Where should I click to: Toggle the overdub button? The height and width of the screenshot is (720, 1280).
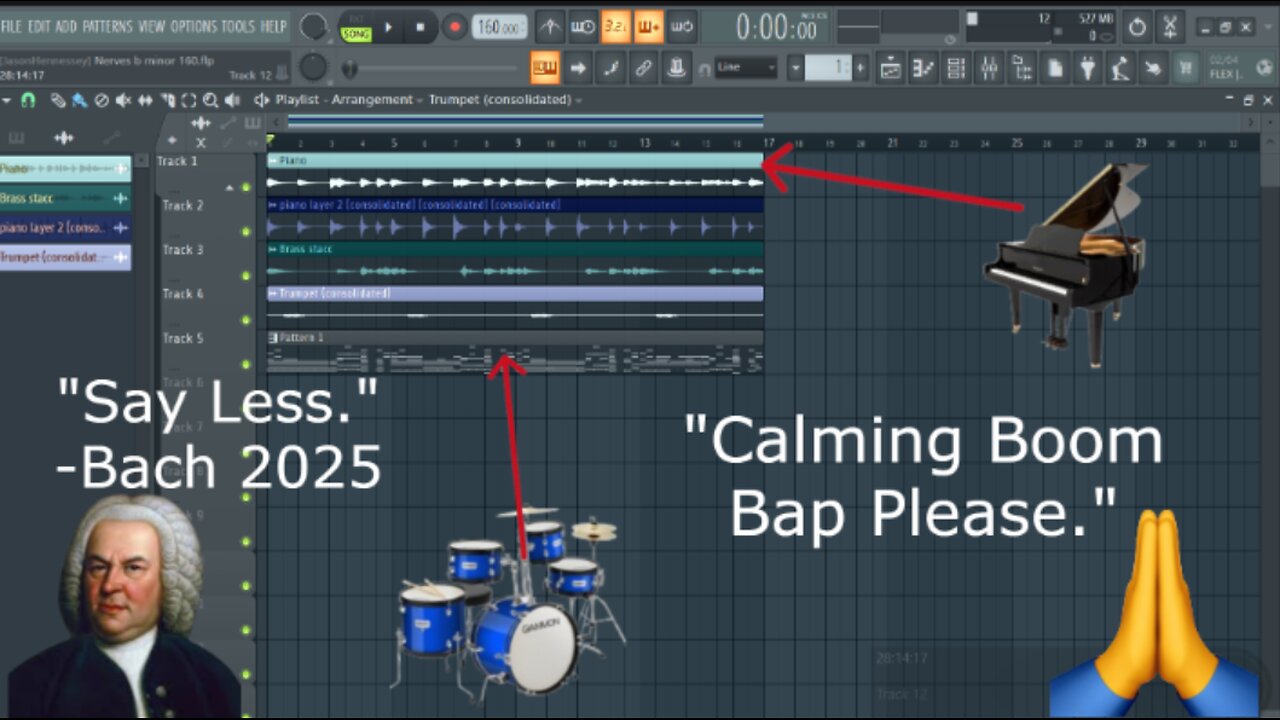[648, 27]
